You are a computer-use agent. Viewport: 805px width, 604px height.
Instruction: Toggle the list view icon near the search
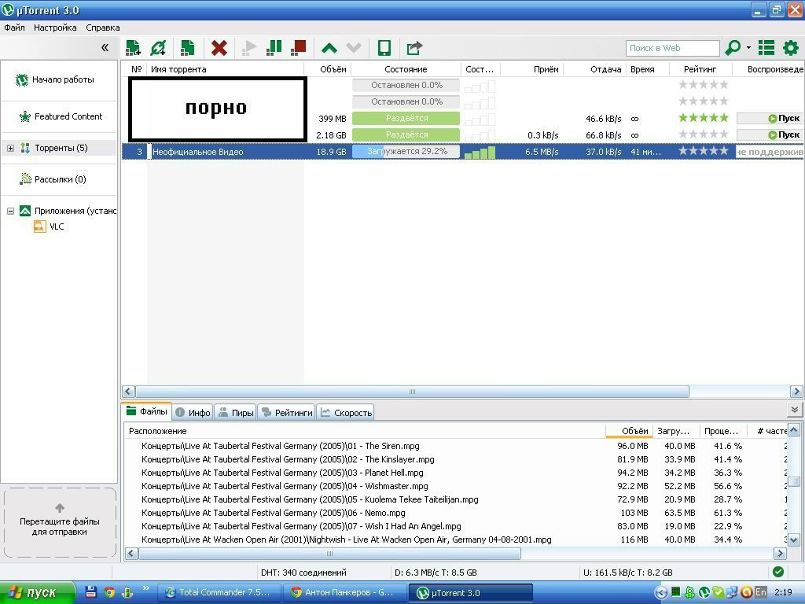tap(766, 47)
